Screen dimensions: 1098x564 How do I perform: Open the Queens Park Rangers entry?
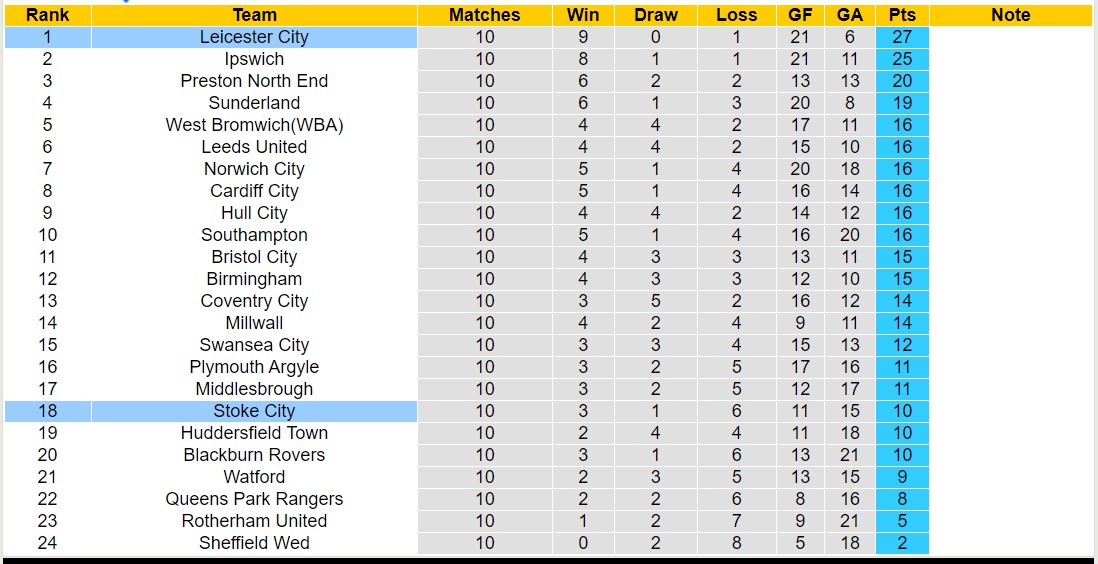tap(254, 499)
